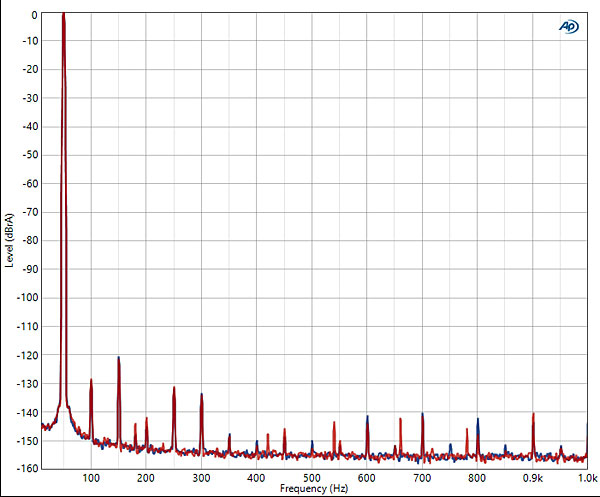Click the "-100" Level axis tick label
Screen dimensions: 600x497
(x=28, y=298)
